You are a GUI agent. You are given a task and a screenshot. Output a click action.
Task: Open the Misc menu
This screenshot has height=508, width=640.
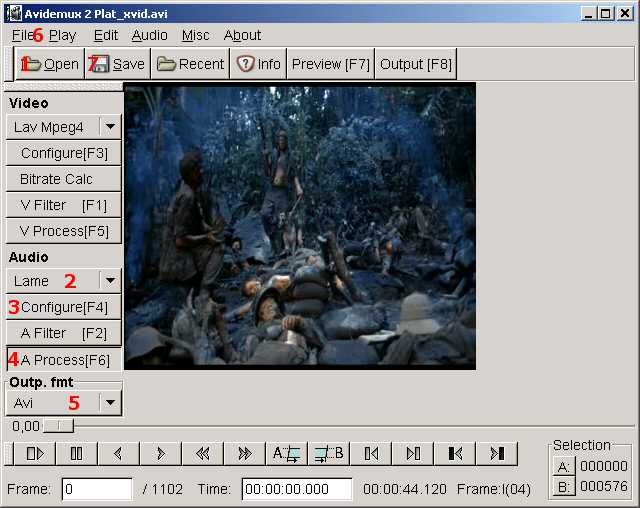coord(196,35)
